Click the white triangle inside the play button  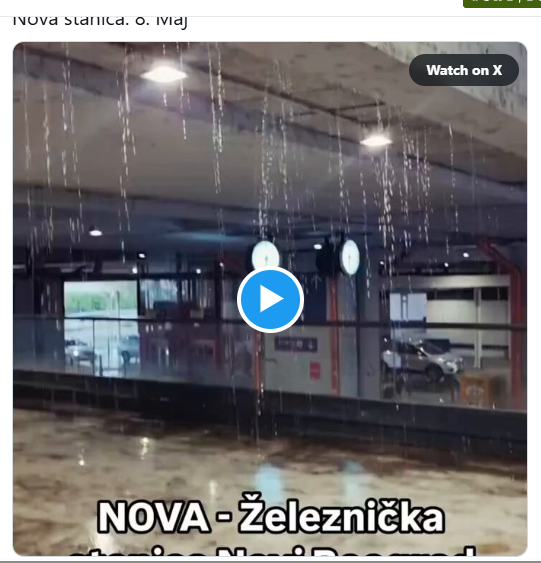(272, 299)
